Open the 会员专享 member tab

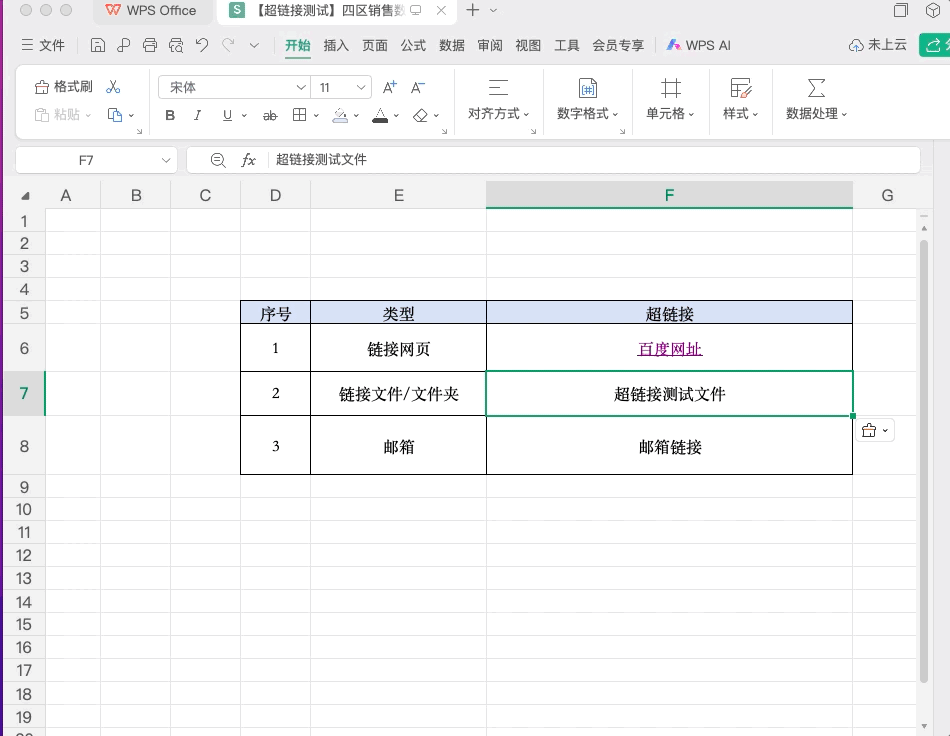coord(618,45)
